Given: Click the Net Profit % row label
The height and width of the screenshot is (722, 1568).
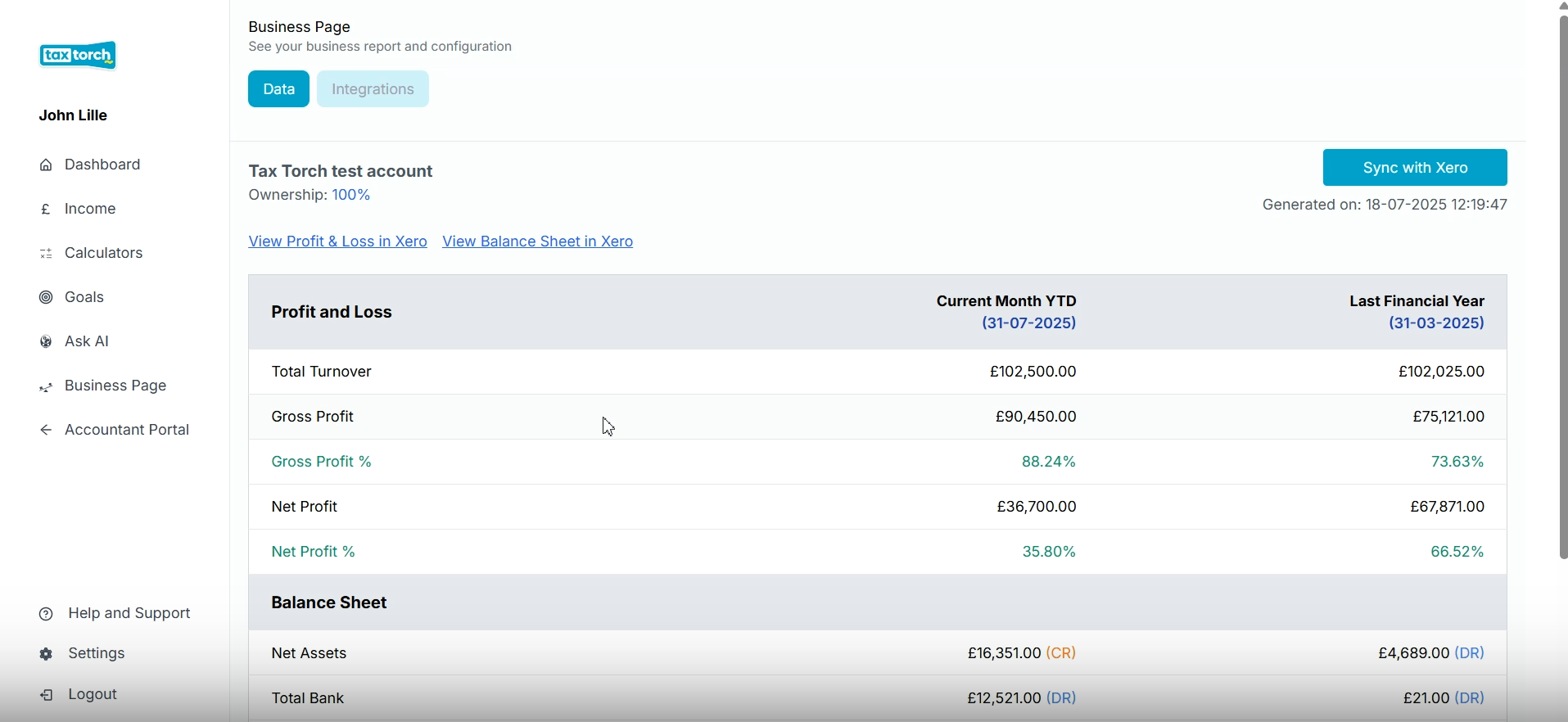Looking at the screenshot, I should (314, 553).
